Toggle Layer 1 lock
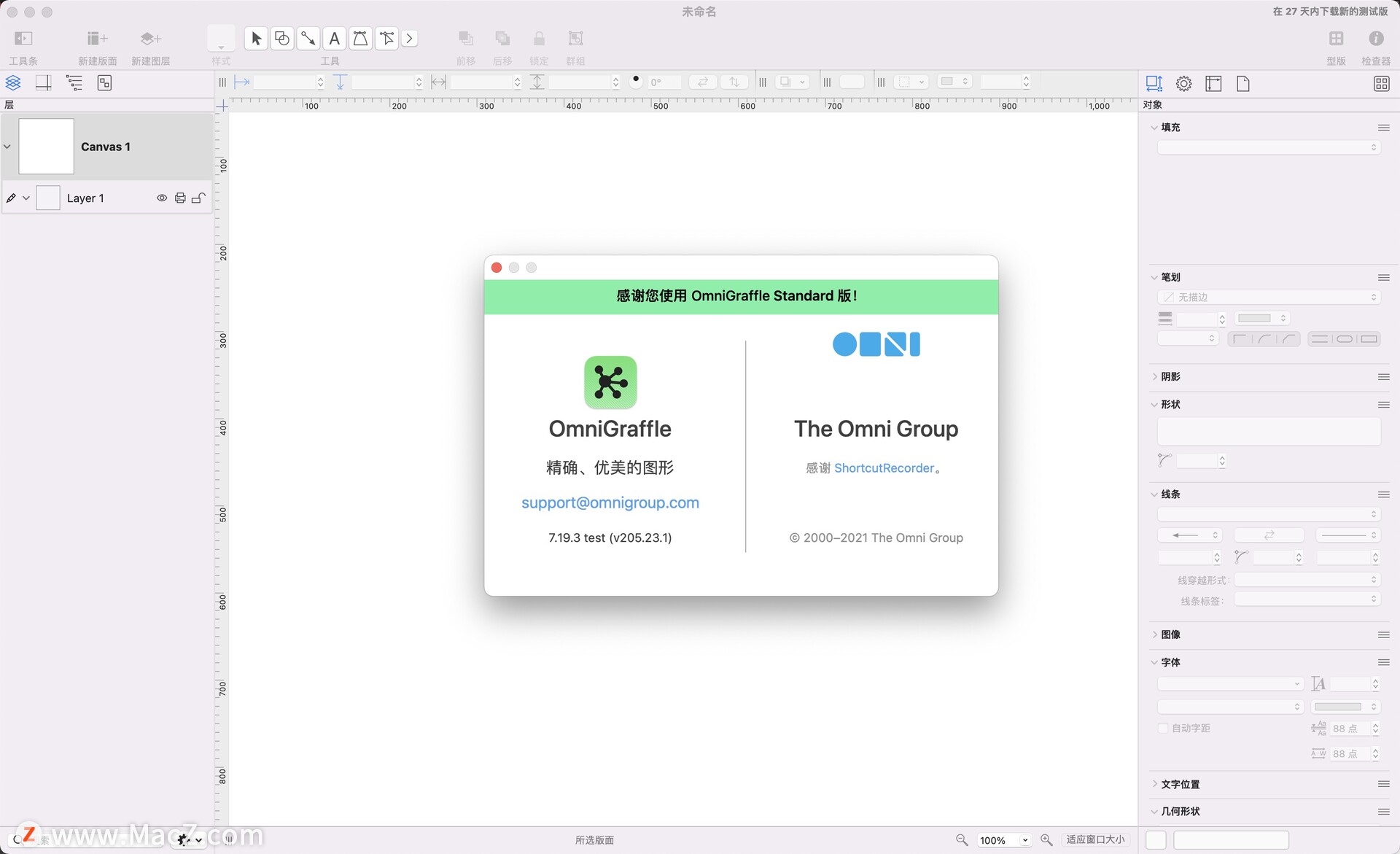This screenshot has width=1400, height=854. [198, 198]
